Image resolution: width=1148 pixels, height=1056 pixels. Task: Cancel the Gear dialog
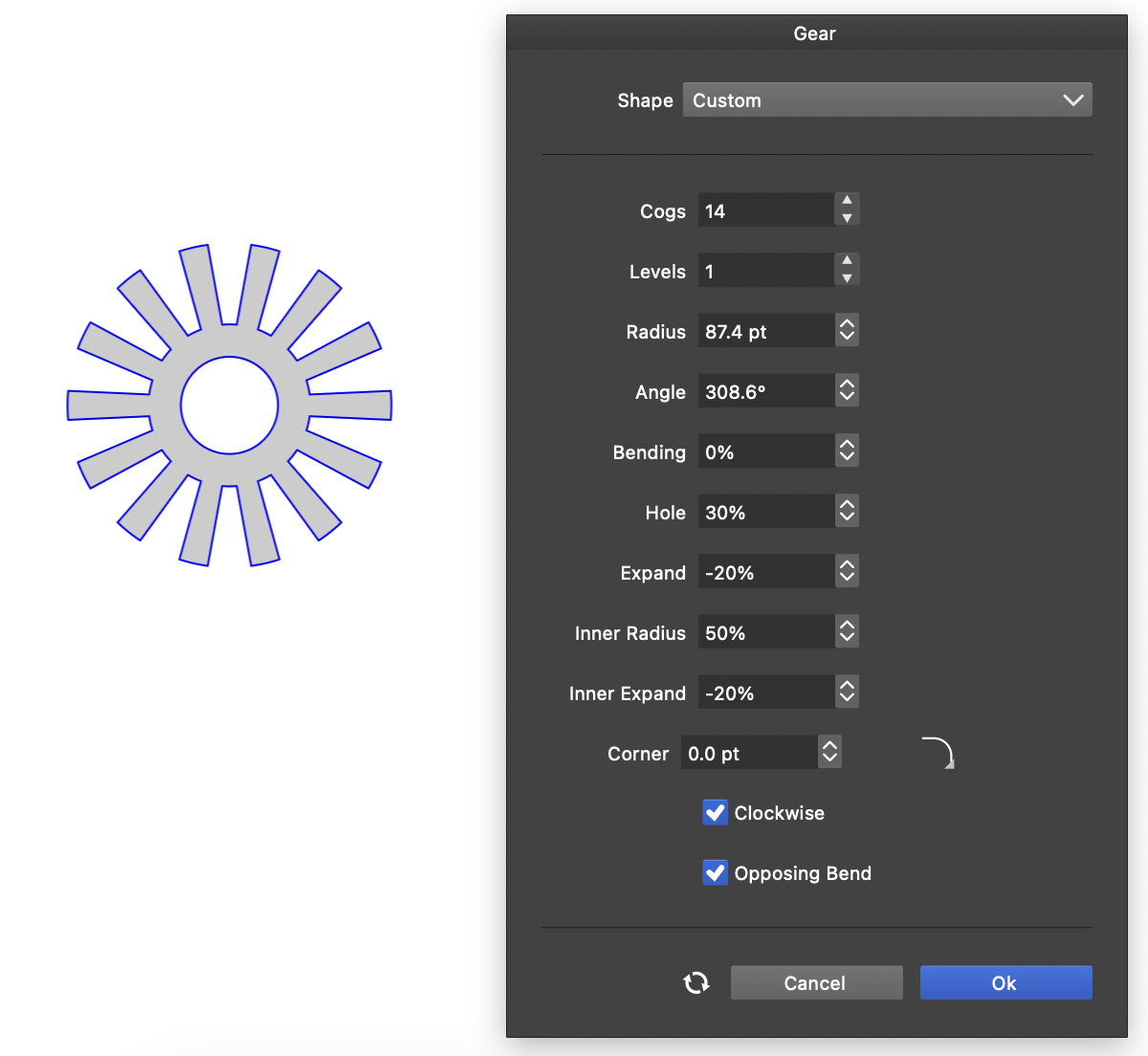coord(816,982)
